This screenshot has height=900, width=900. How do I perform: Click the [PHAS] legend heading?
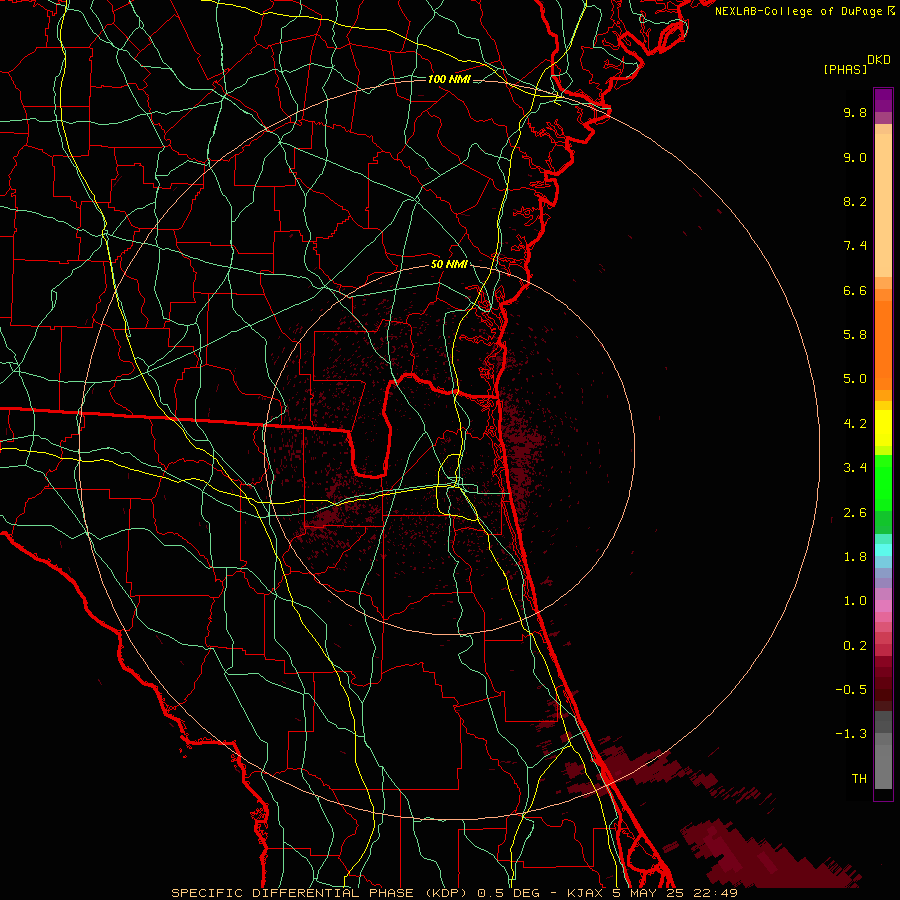(845, 70)
